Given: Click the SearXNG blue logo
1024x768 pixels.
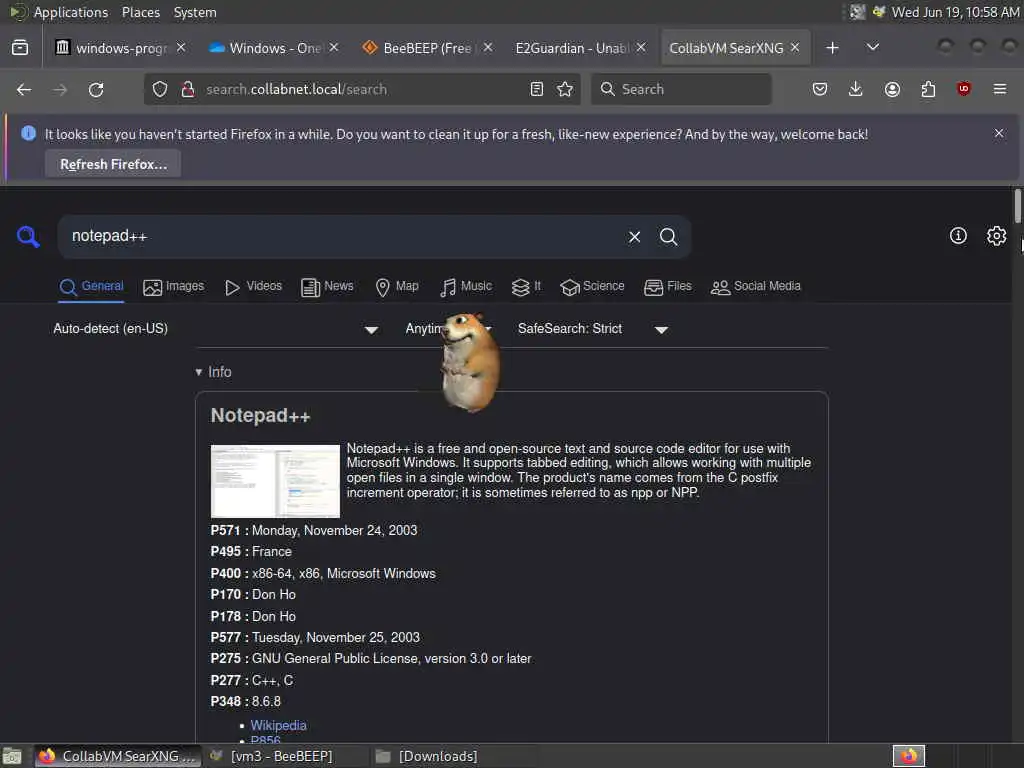Looking at the screenshot, I should (x=28, y=236).
